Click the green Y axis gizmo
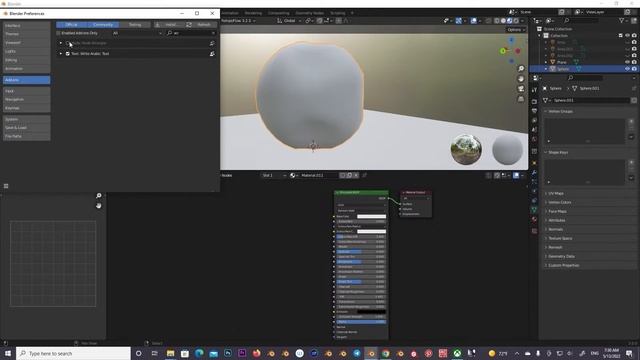The width and height of the screenshot is (640, 360). tap(503, 51)
